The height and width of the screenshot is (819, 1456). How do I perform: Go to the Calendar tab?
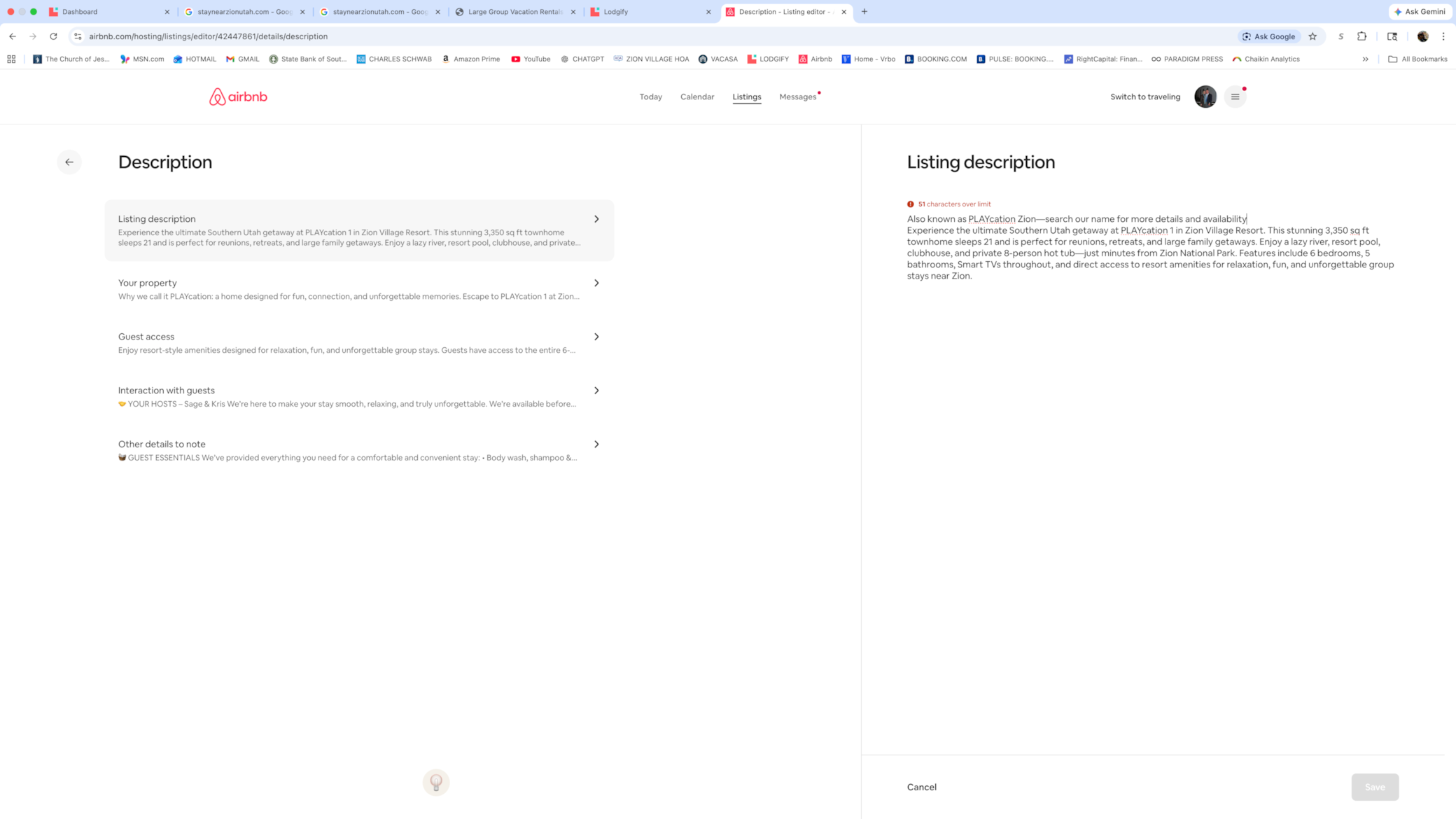pos(697,97)
